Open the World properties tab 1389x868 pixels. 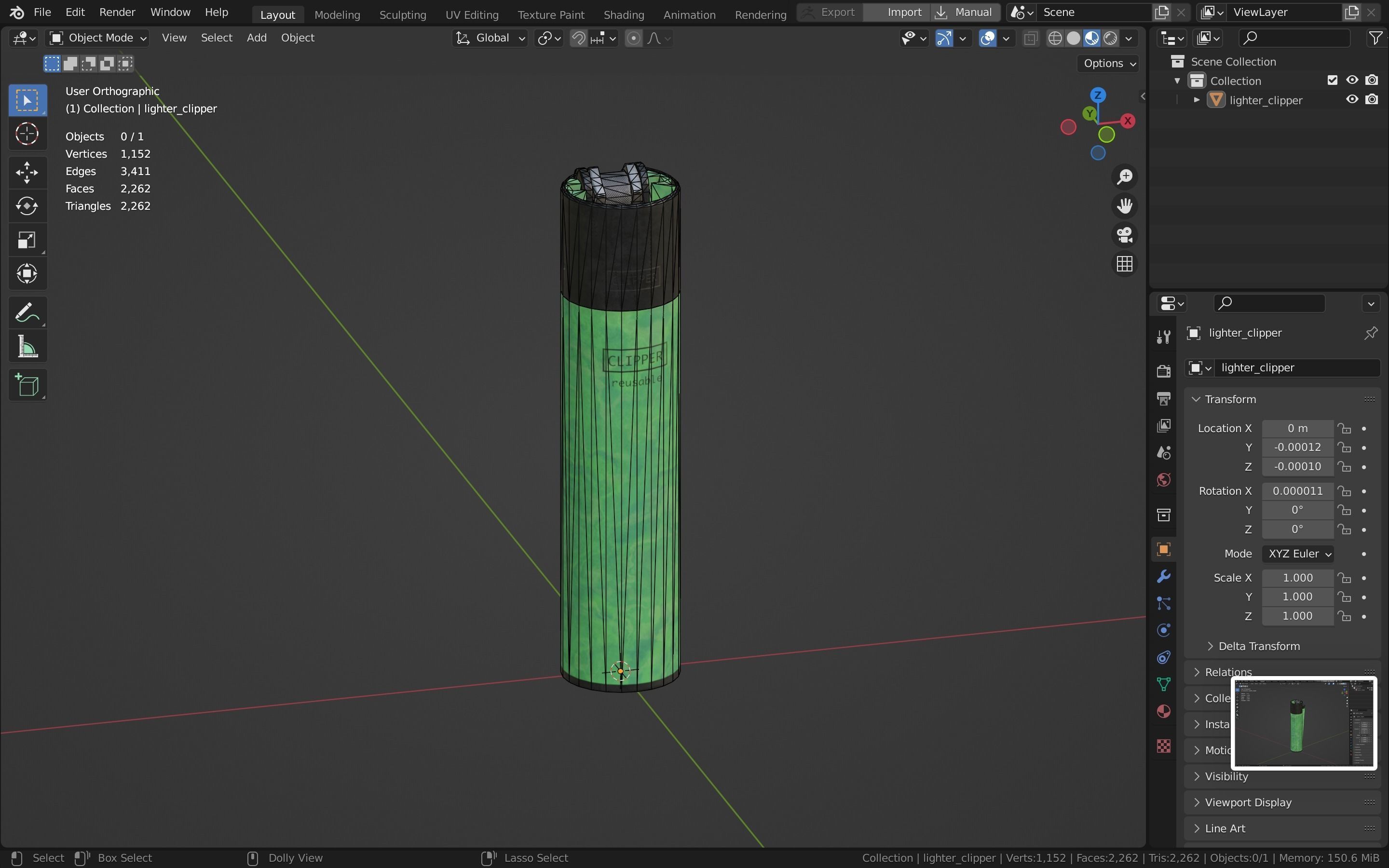click(1163, 479)
